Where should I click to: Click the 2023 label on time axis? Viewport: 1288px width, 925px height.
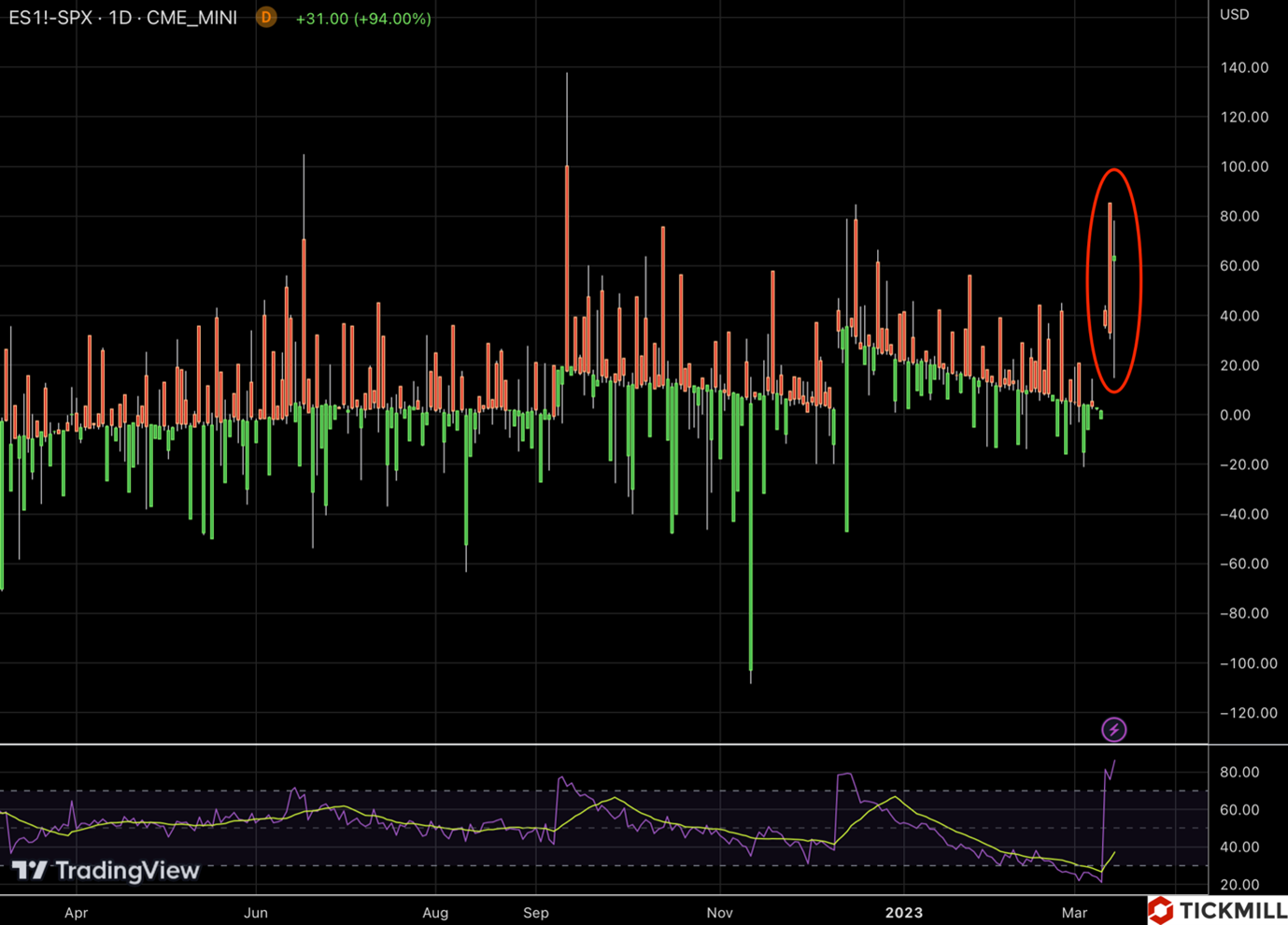pos(903,913)
